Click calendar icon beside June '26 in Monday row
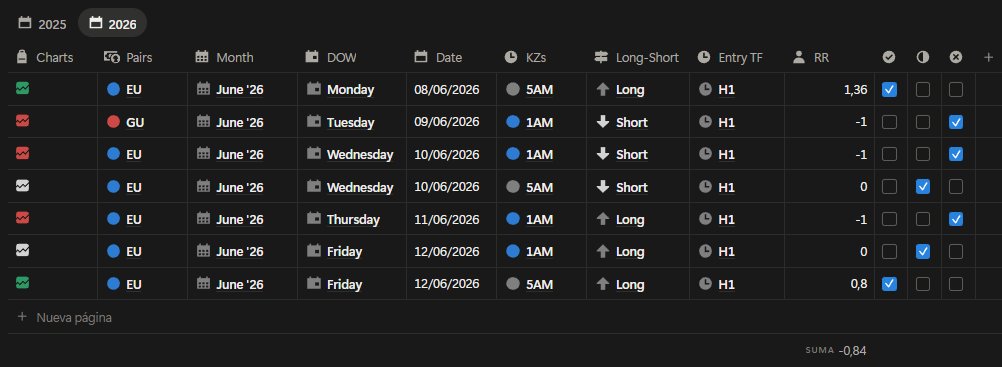Image resolution: width=1002 pixels, height=367 pixels. tap(203, 89)
